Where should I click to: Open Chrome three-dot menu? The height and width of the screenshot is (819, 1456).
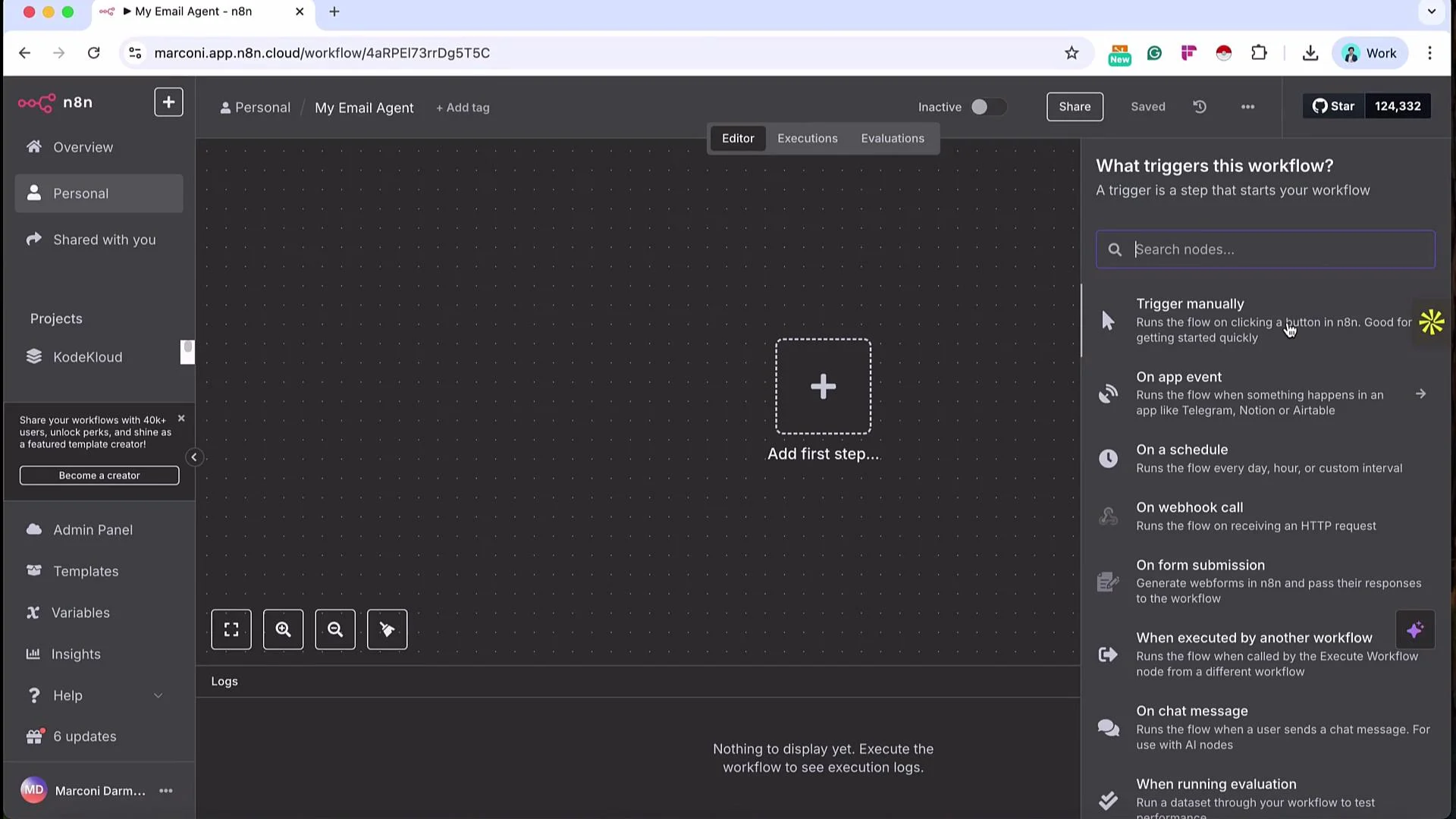[x=1429, y=53]
